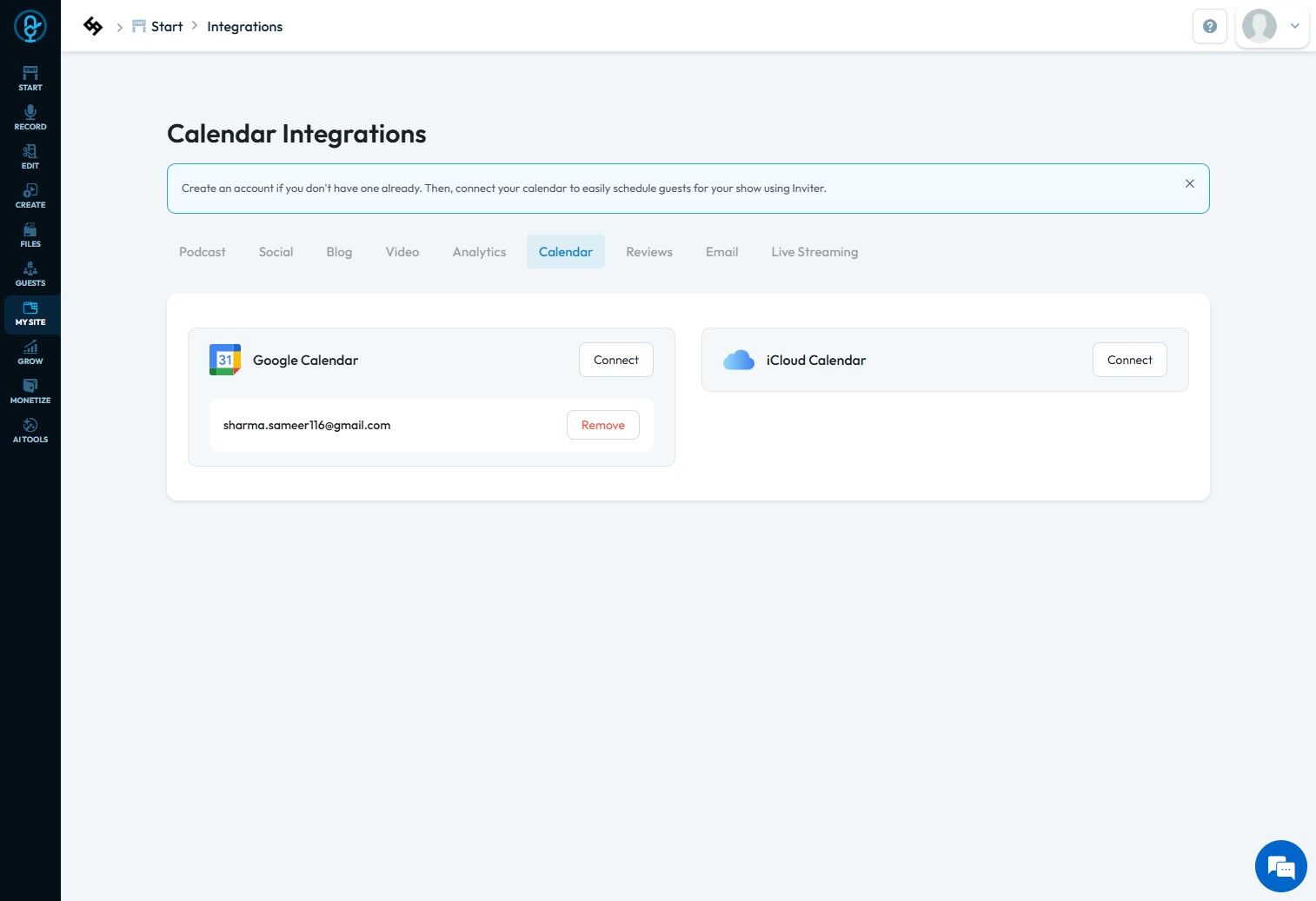Switch to the Analytics tab

coord(479,252)
